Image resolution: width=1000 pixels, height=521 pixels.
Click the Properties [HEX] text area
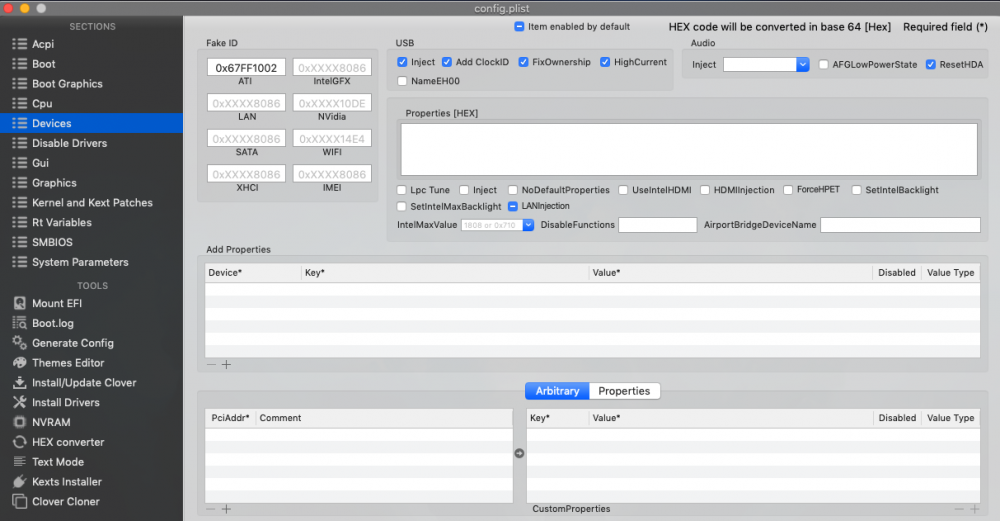(x=689, y=149)
